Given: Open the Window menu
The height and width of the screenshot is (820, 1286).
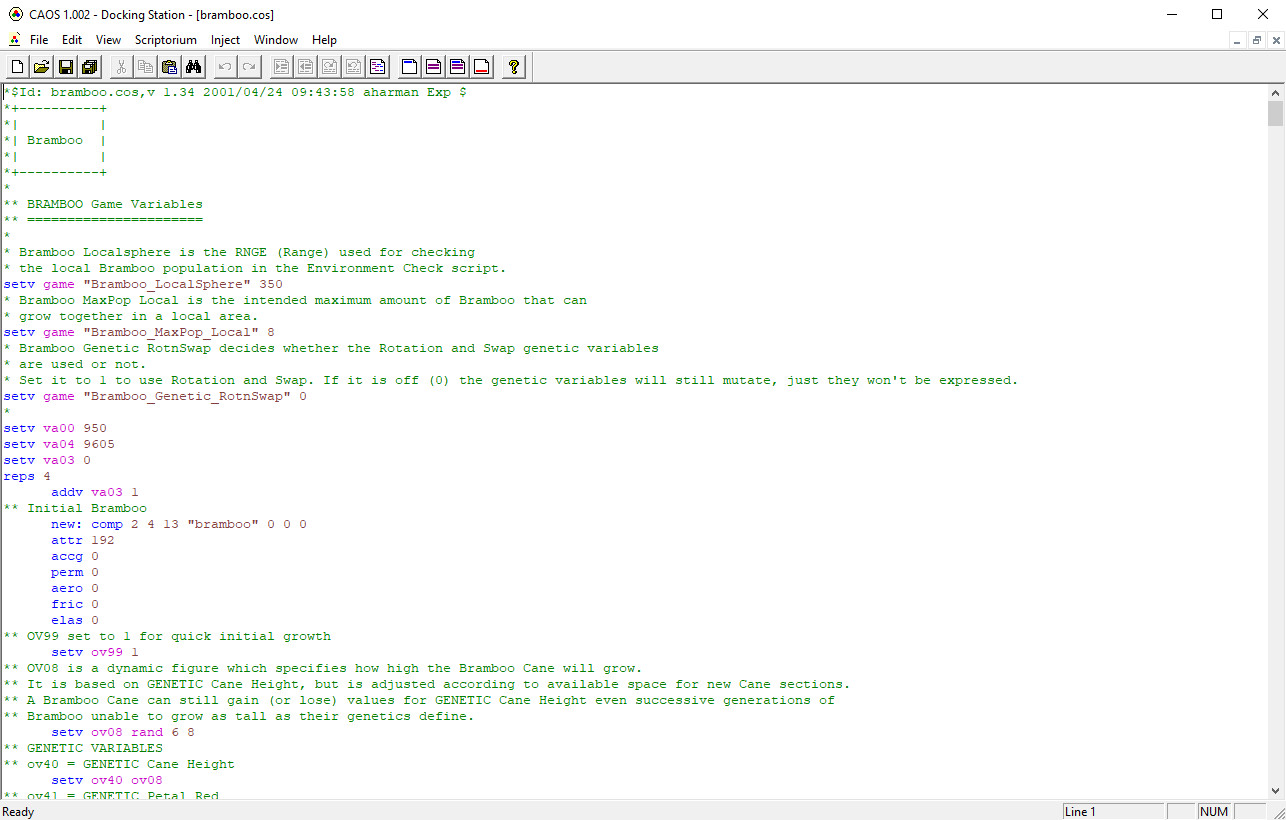Looking at the screenshot, I should pos(276,40).
